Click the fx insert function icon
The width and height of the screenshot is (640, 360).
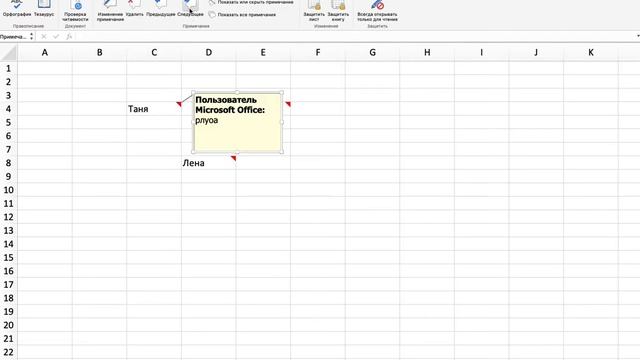click(x=69, y=37)
